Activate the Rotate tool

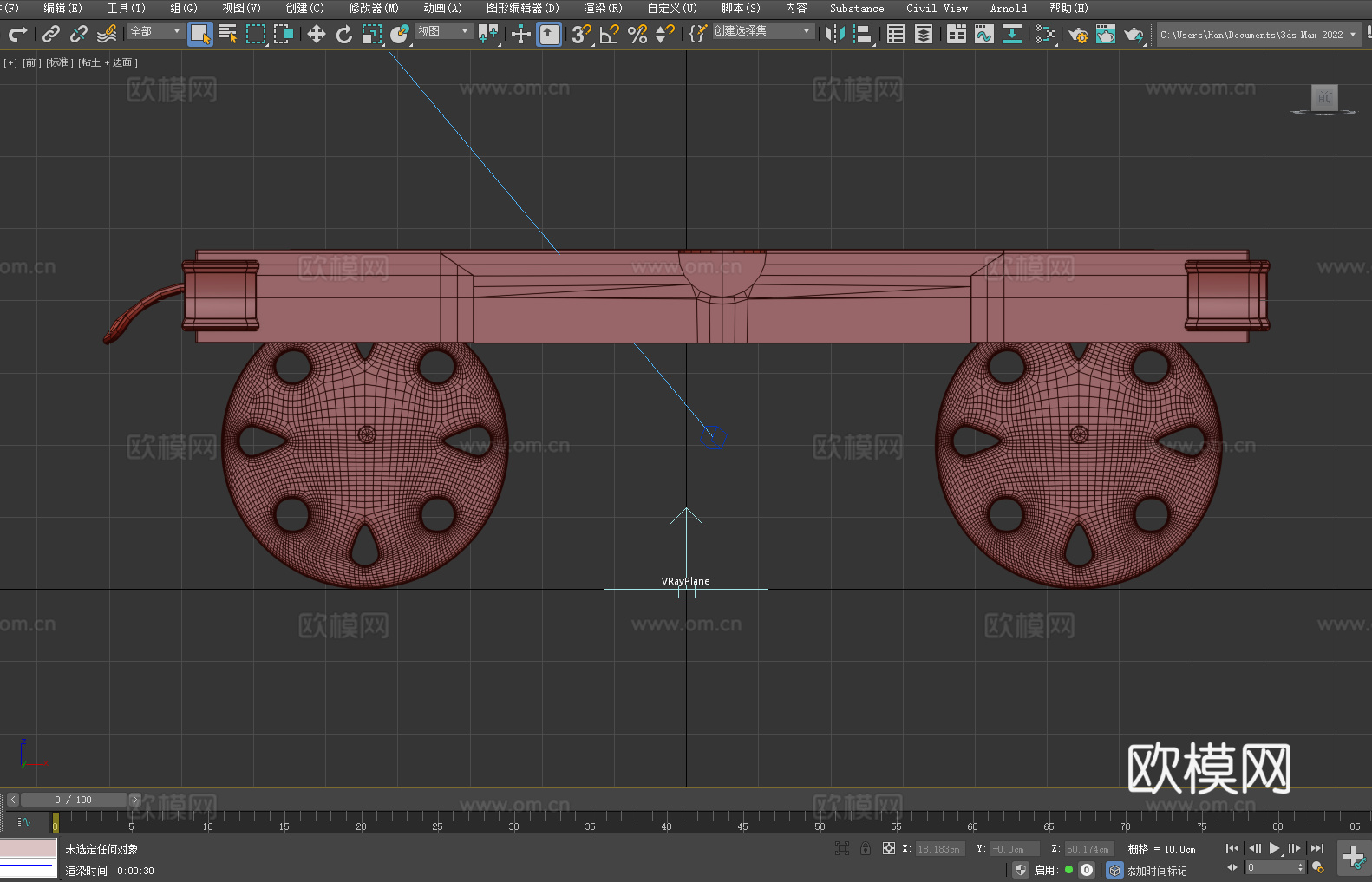click(344, 34)
